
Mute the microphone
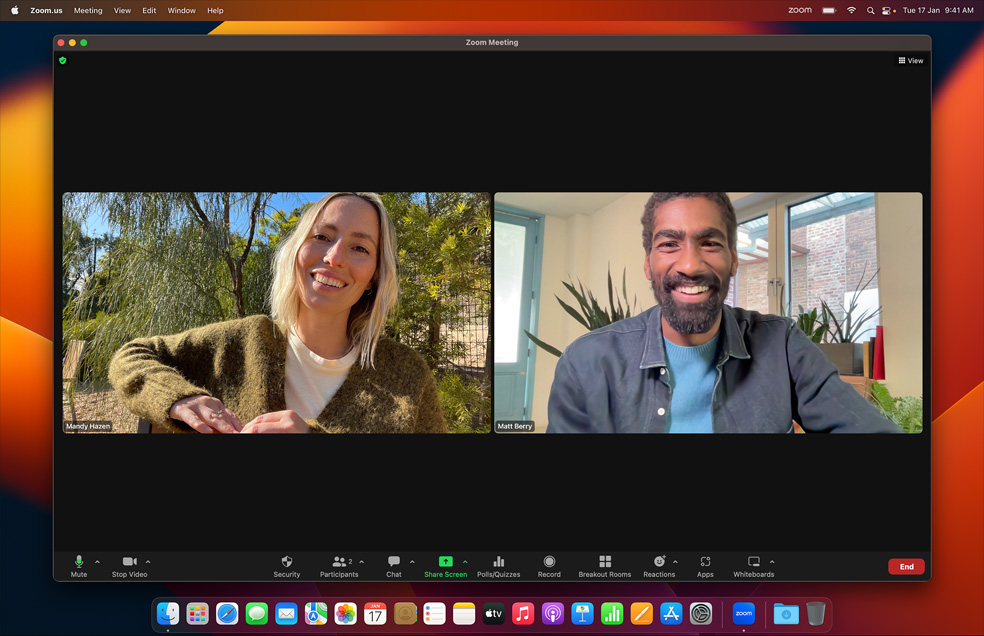[x=79, y=565]
